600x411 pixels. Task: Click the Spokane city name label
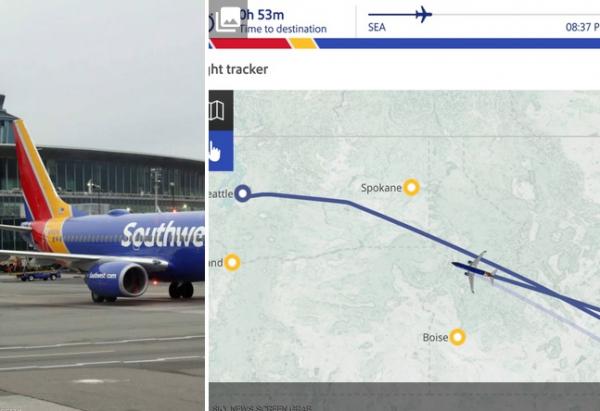381,188
